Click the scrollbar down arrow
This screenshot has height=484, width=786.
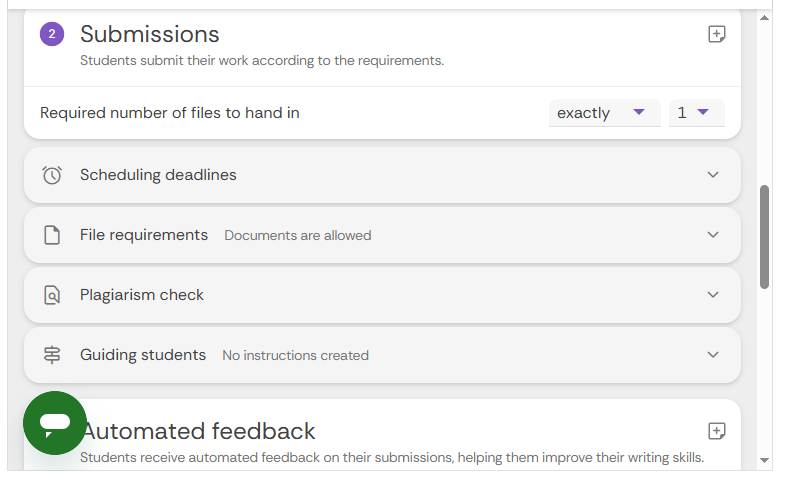(x=765, y=461)
